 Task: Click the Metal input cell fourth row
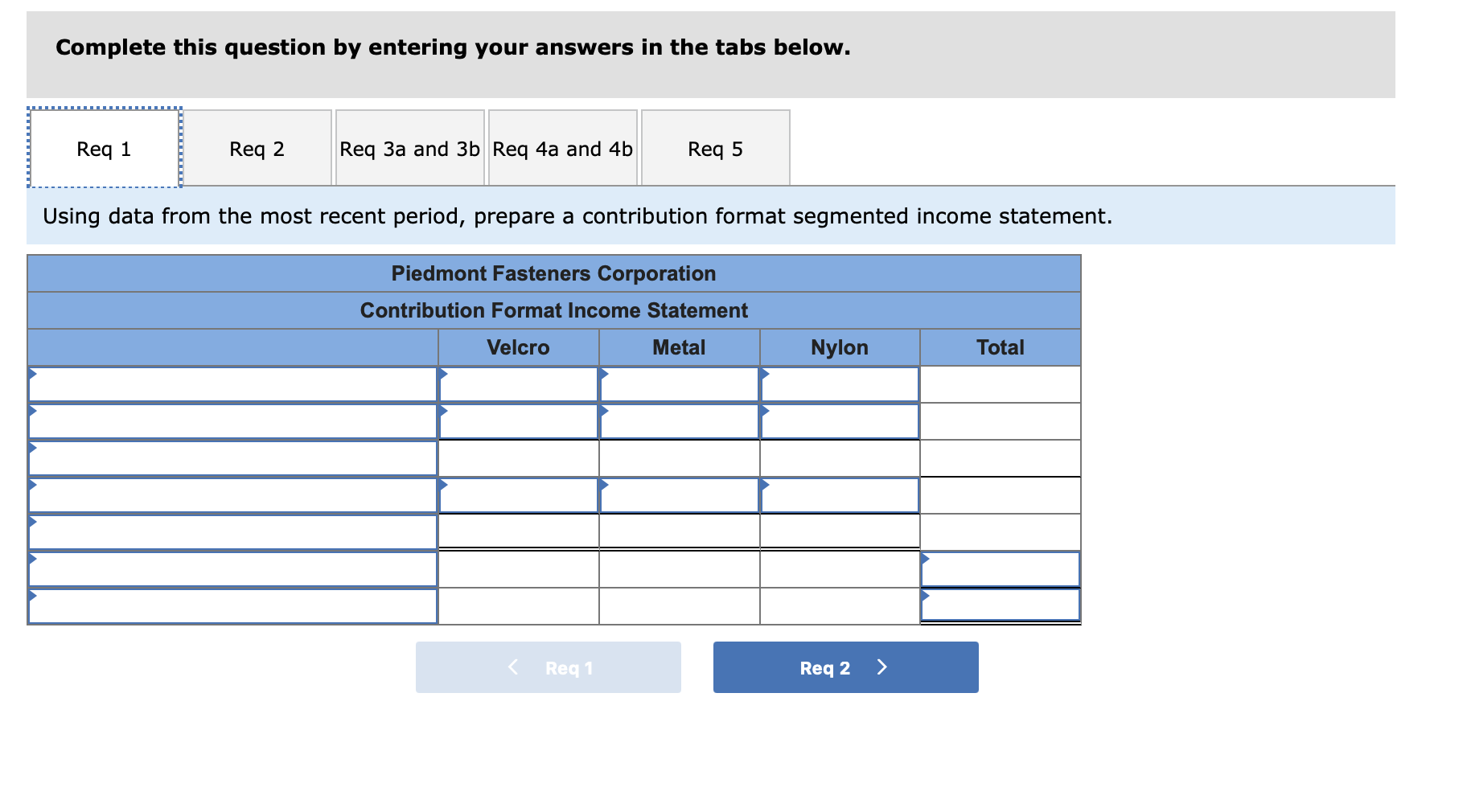(x=680, y=494)
